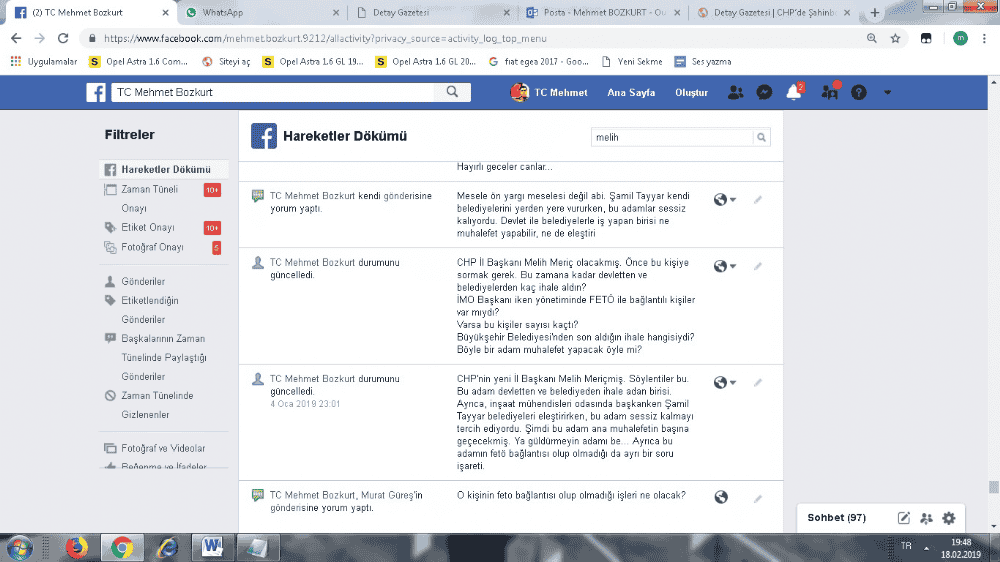
Task: Select Zaman Tüneli Onayı filter
Action: point(148,189)
